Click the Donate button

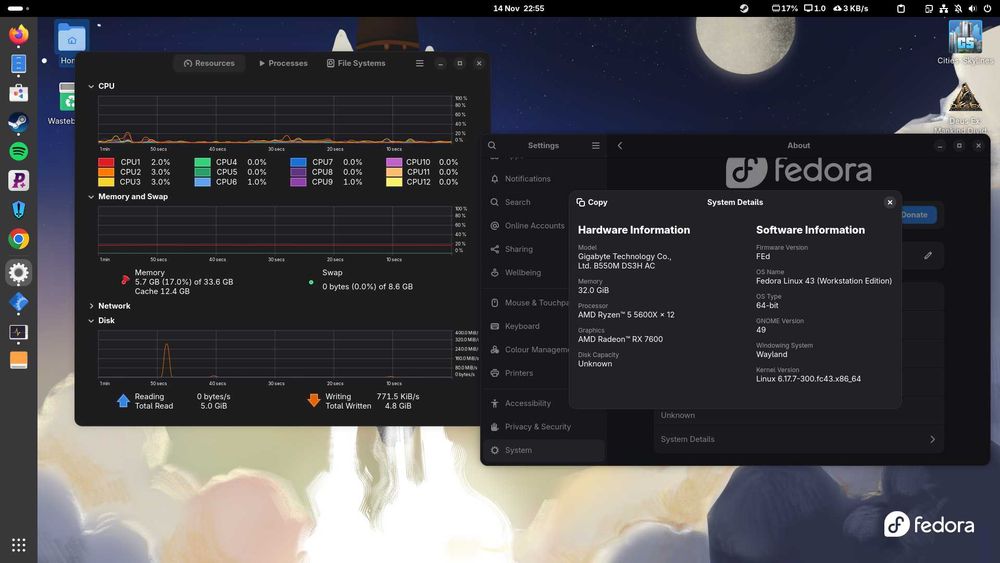(916, 215)
